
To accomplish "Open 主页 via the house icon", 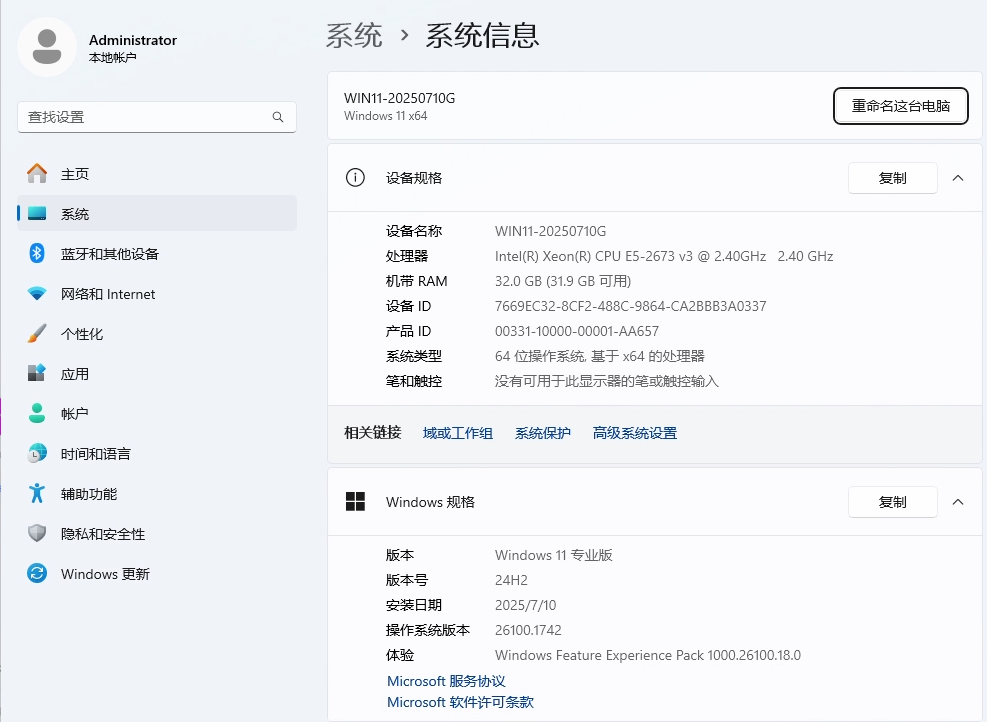I will [37, 174].
